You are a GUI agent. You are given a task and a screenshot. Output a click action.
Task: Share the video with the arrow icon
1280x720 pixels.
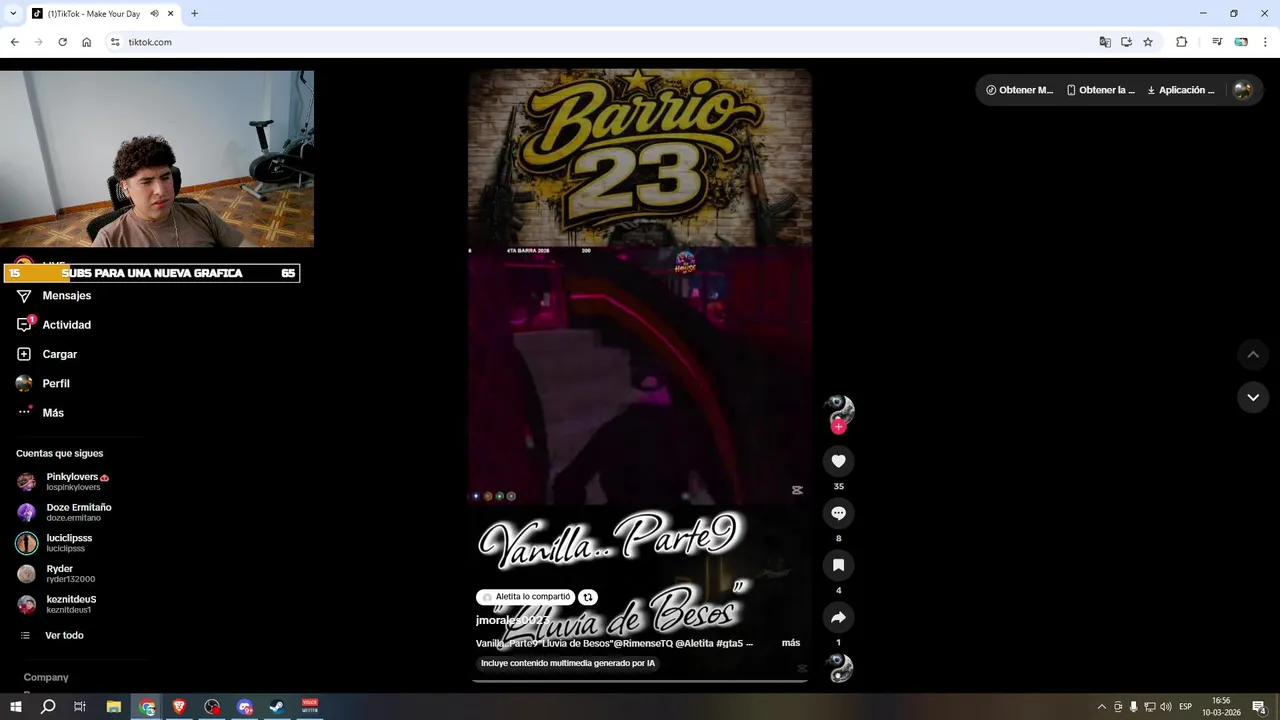click(x=838, y=617)
